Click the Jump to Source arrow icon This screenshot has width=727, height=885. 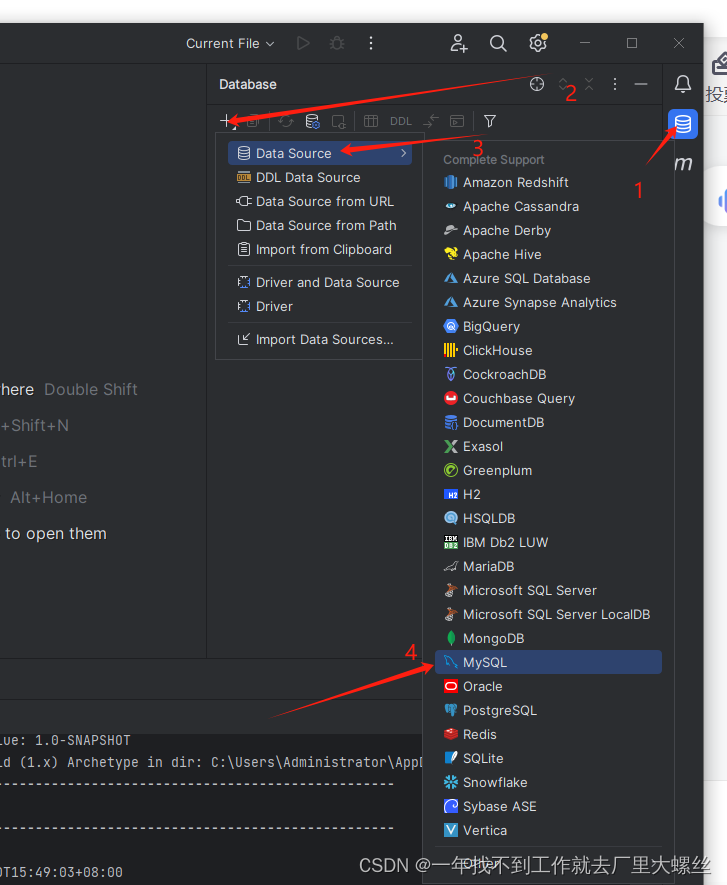[x=431, y=121]
